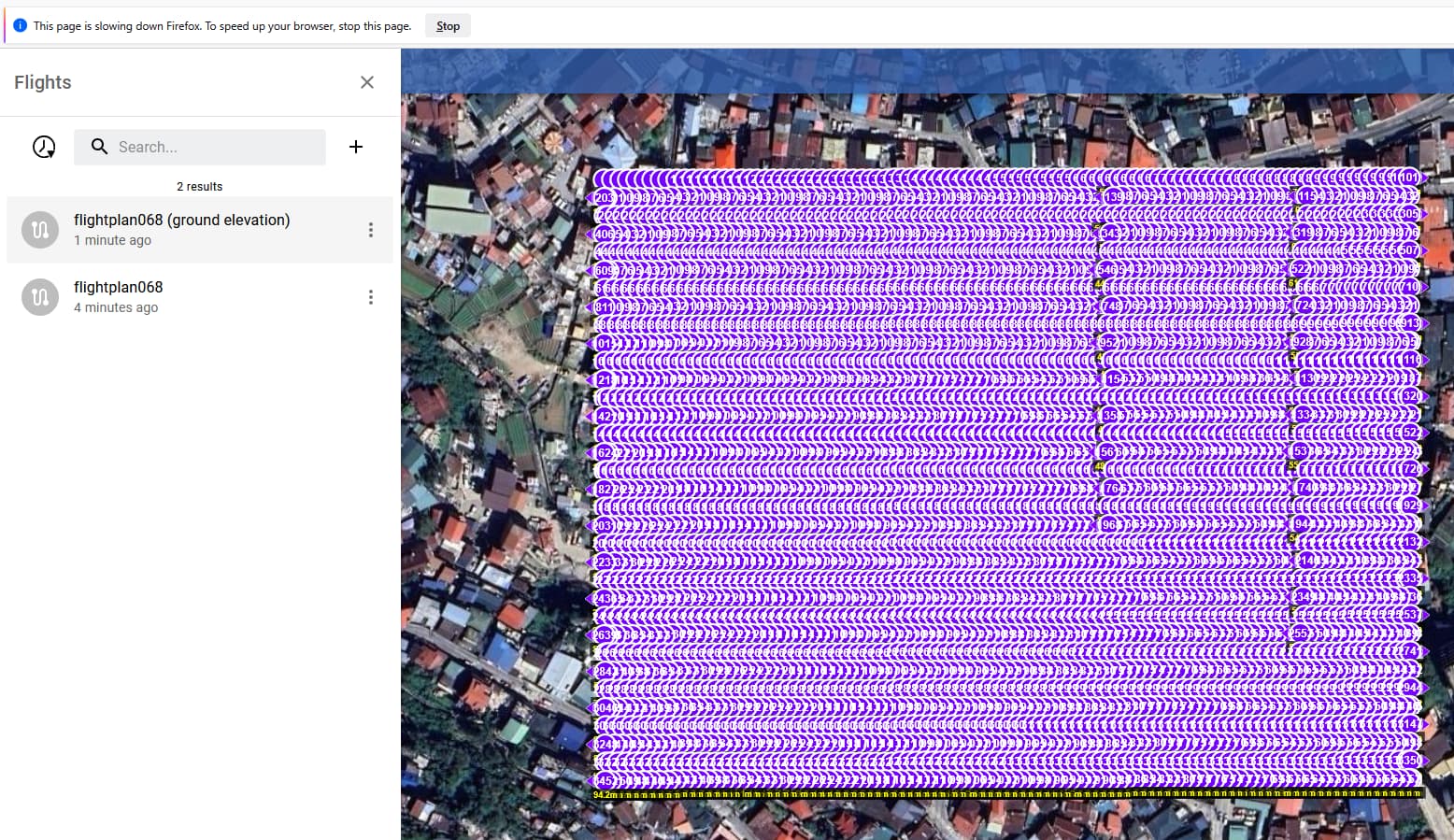The image size is (1454, 840).
Task: Click the flight history clock icon
Action: pos(44,147)
